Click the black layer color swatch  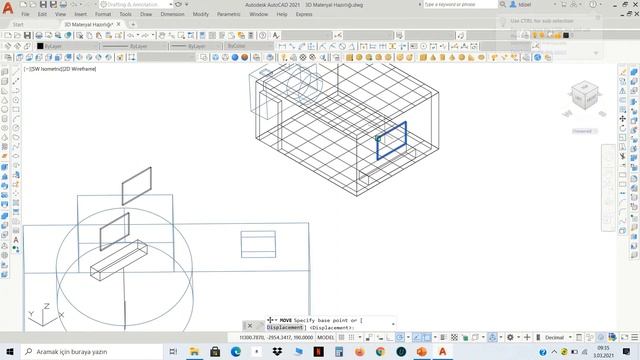[x=566, y=36]
